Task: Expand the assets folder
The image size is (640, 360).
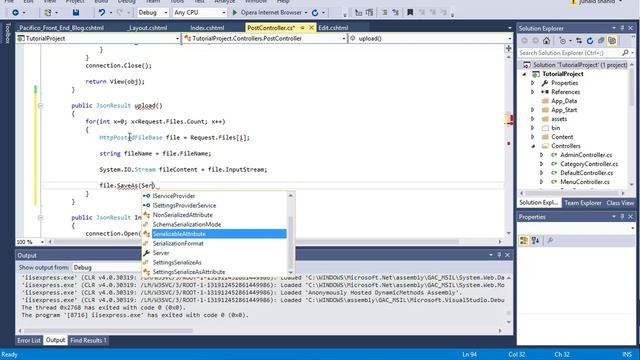Action: click(x=533, y=119)
